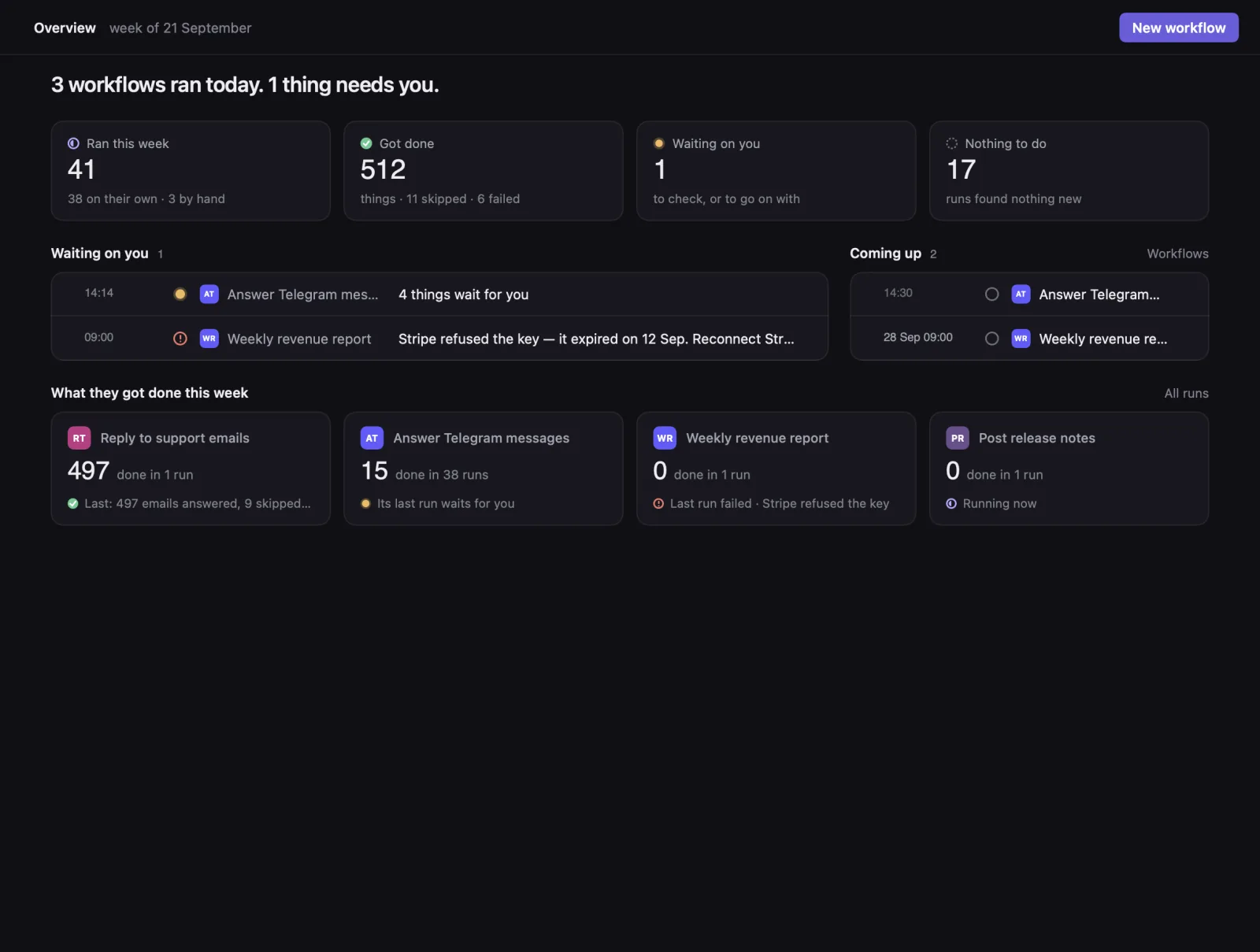Click 'things · 11 skipped · 6 failed'
1260x952 pixels.
440,198
